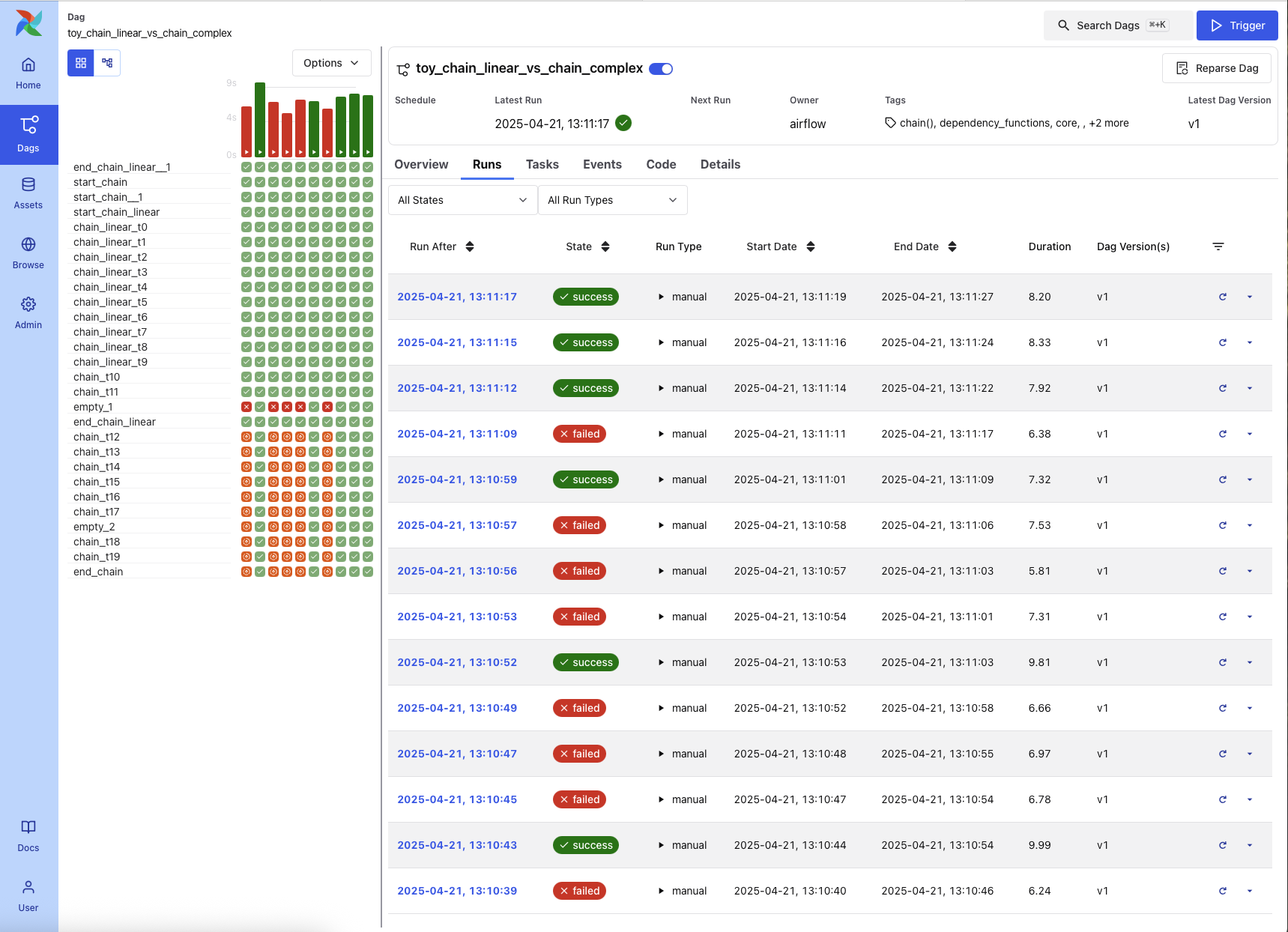Open the User account menu

pyautogui.click(x=28, y=895)
